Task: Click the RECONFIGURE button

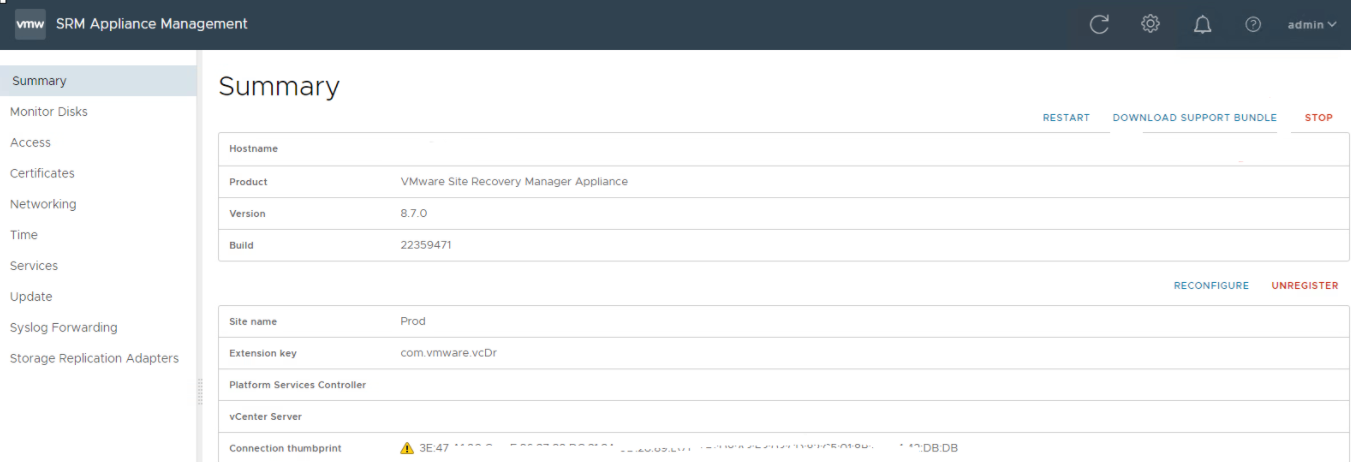Action: pos(1211,286)
